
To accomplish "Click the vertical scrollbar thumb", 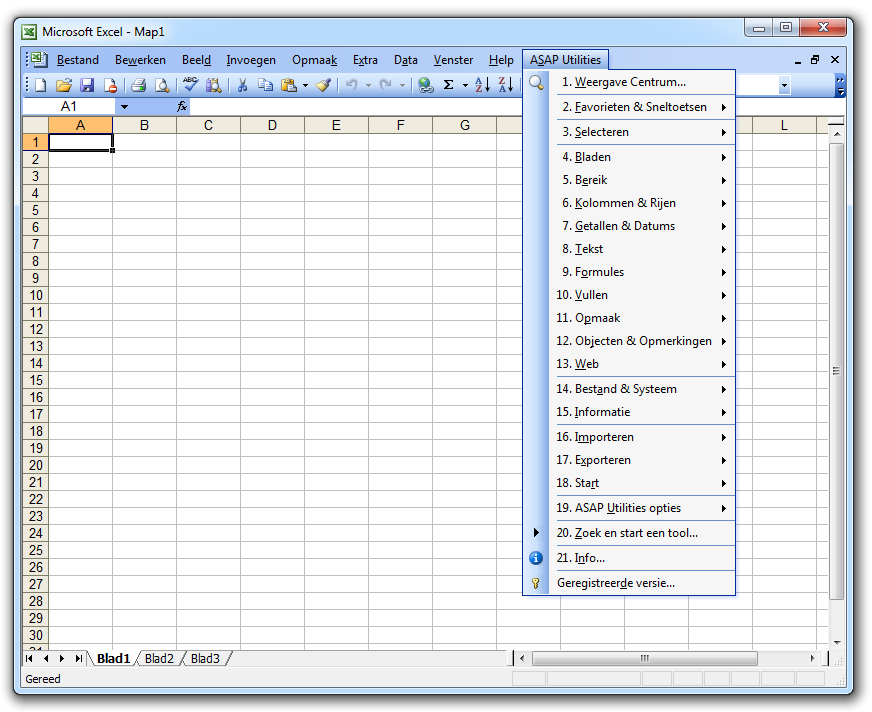I will coord(836,370).
